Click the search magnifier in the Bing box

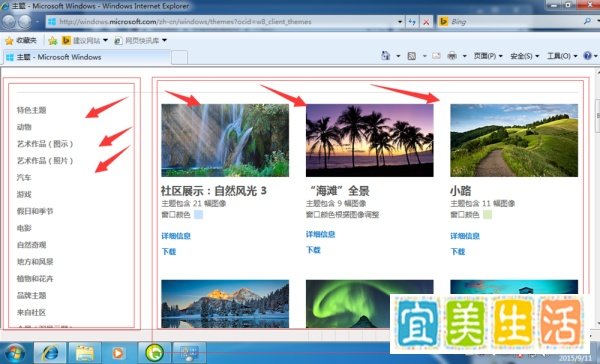(587, 21)
